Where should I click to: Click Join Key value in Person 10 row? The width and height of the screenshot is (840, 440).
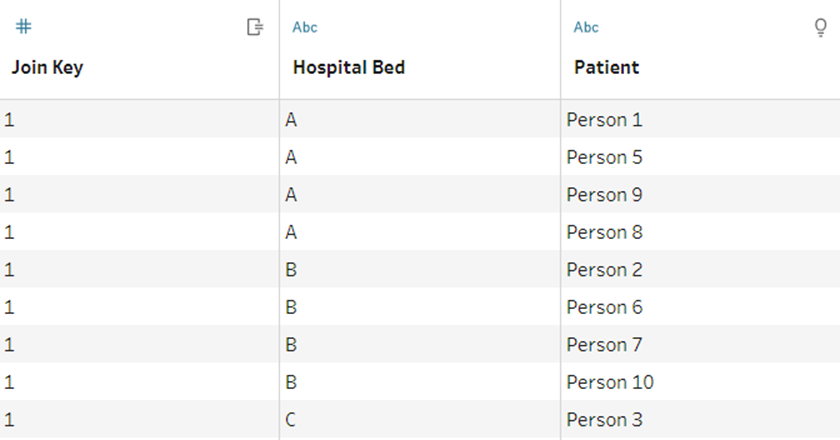10,382
